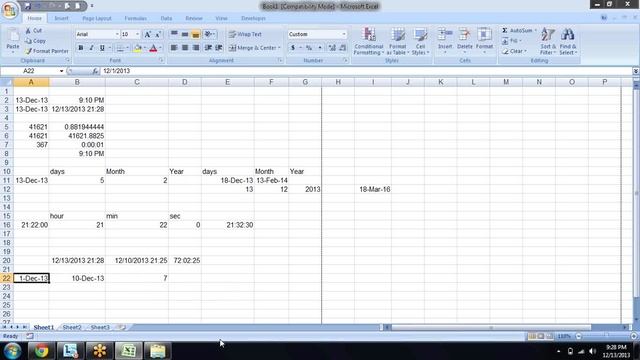Open the Custom number format dropdown
Image resolution: width=640 pixels, height=360 pixels.
pos(344,34)
